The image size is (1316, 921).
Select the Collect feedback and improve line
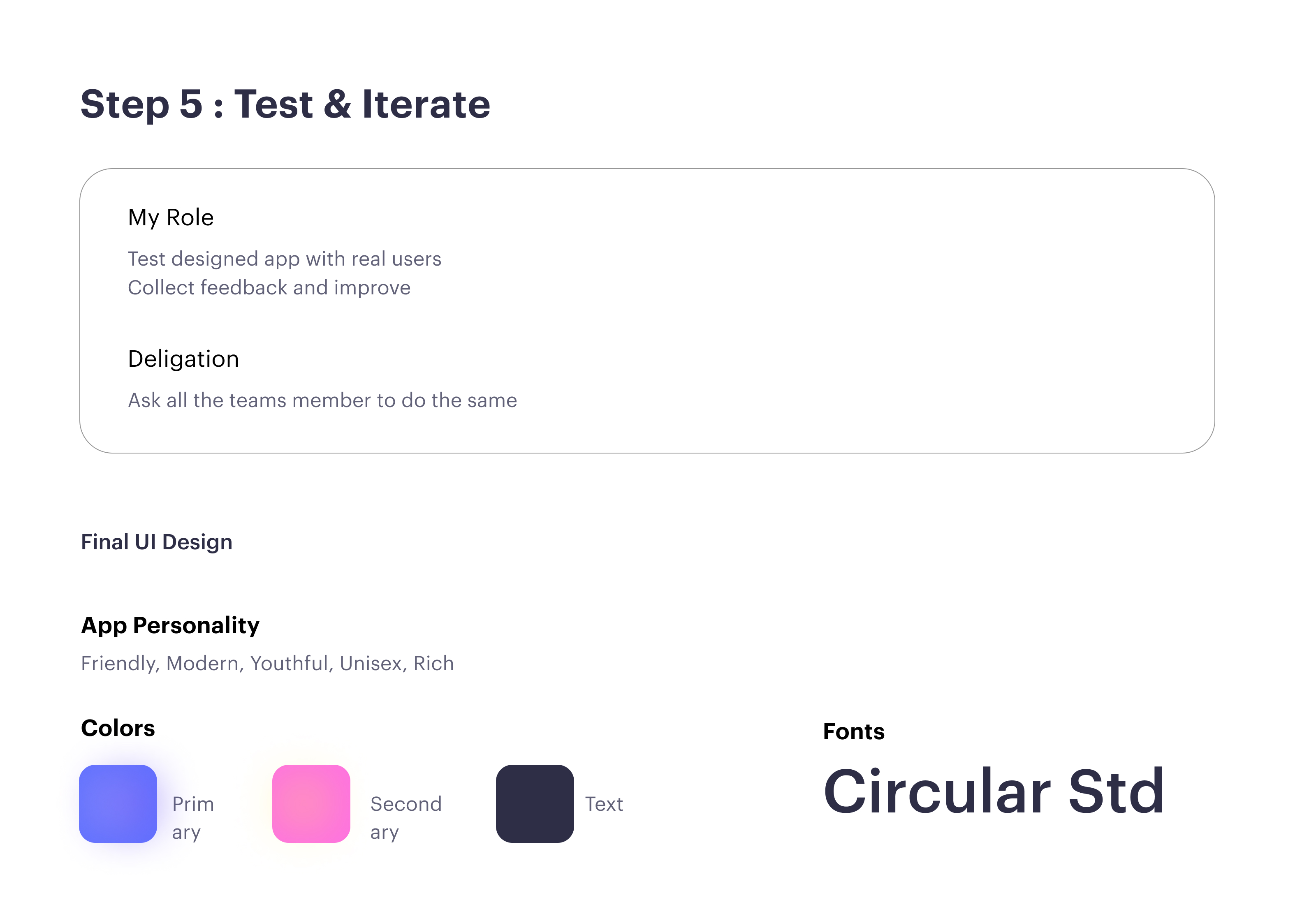[269, 288]
